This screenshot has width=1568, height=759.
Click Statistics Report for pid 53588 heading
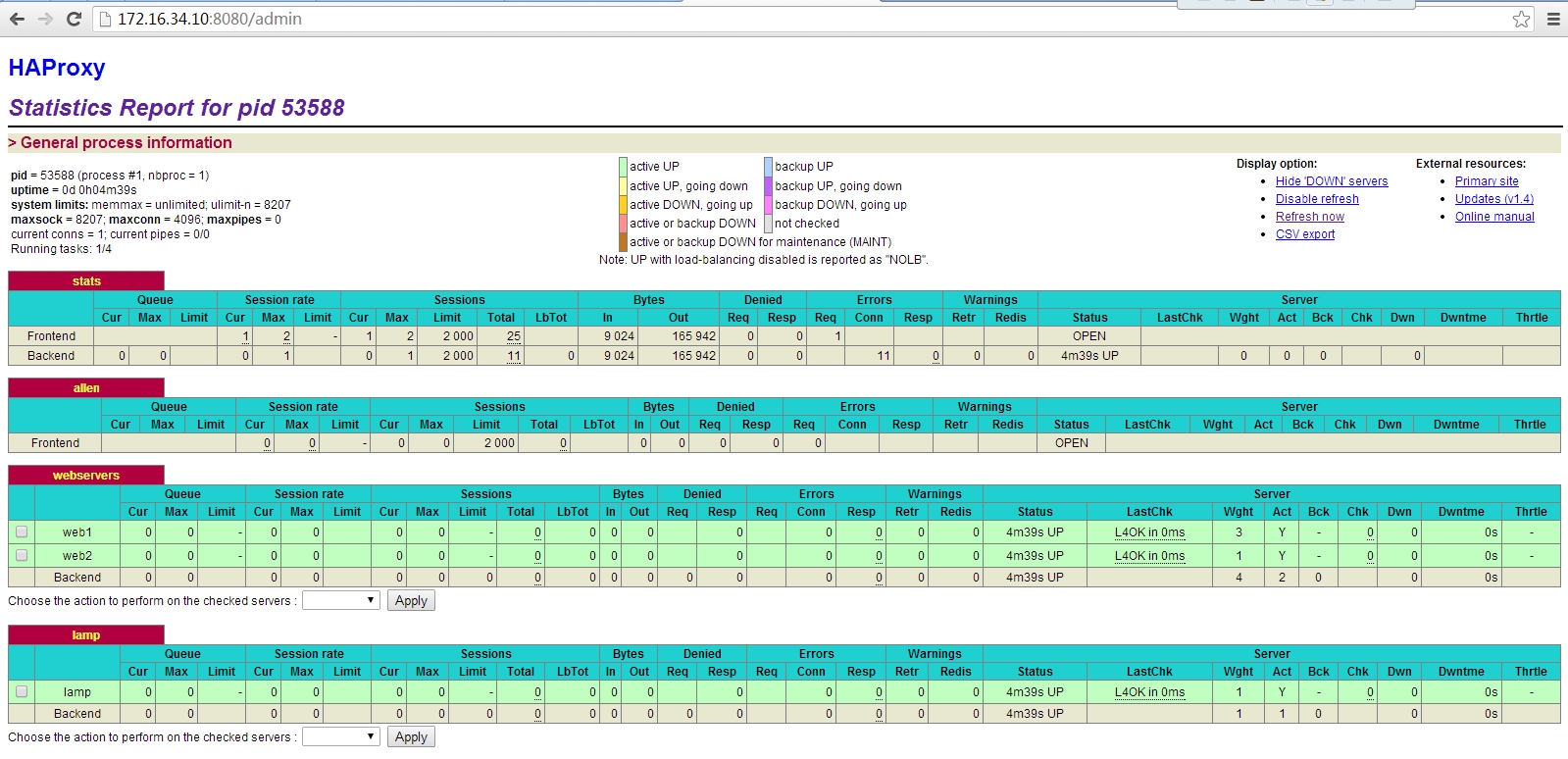click(x=177, y=108)
